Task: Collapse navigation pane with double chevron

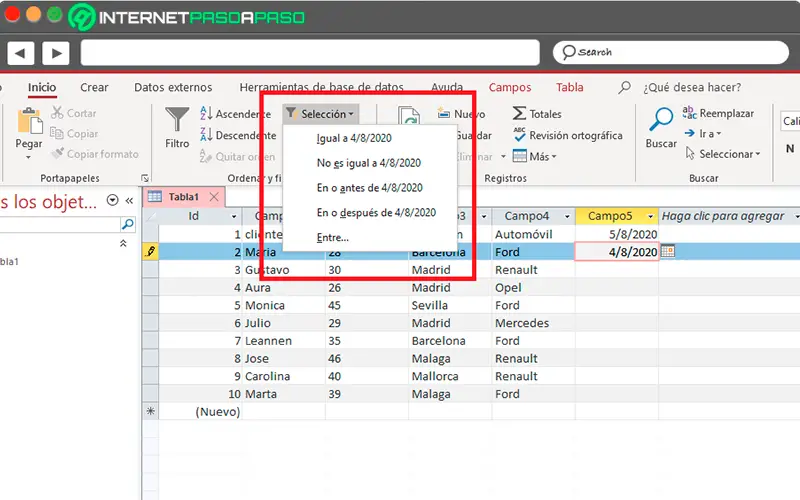Action: 129,201
